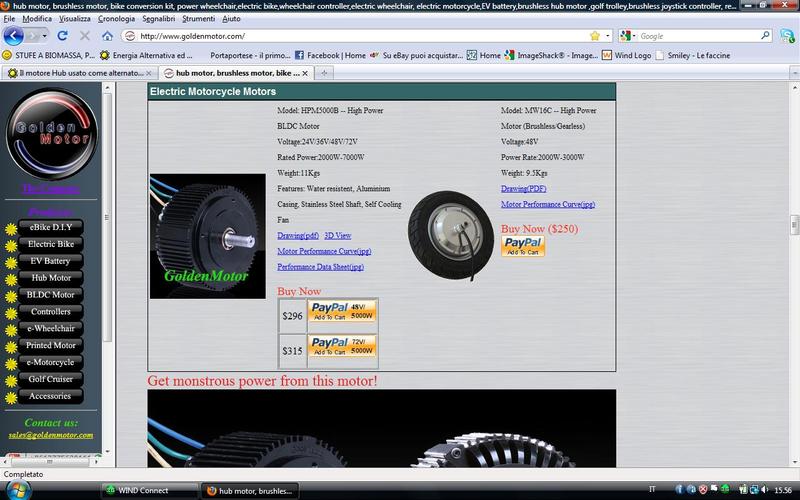Open the File menu

(x=9, y=18)
